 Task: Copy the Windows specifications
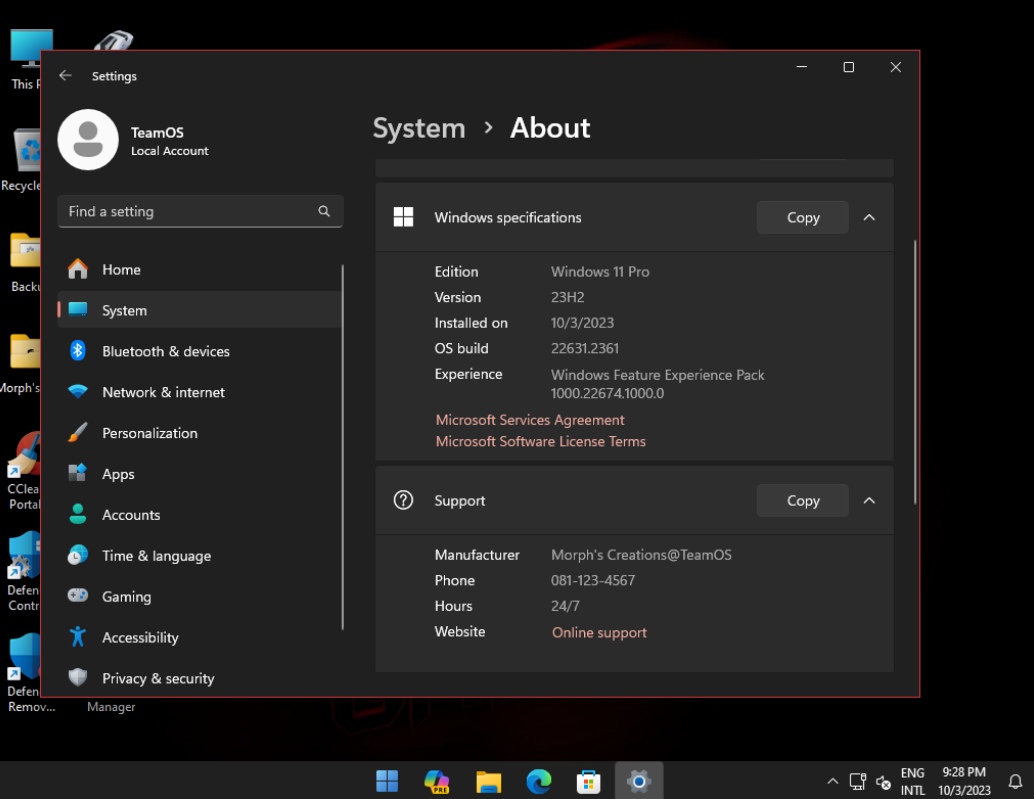tap(803, 217)
